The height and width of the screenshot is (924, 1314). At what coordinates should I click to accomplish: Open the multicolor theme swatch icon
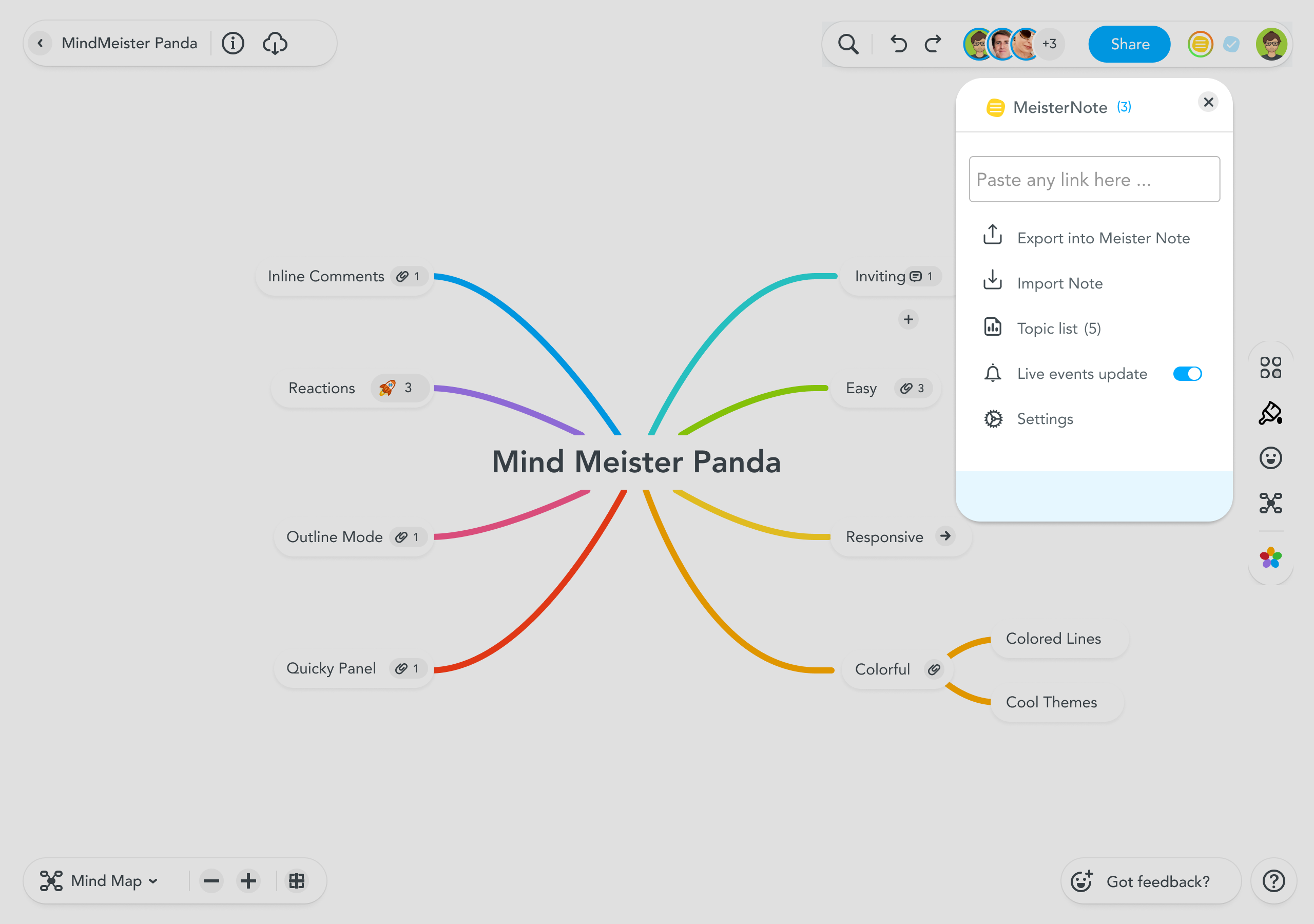click(x=1270, y=557)
